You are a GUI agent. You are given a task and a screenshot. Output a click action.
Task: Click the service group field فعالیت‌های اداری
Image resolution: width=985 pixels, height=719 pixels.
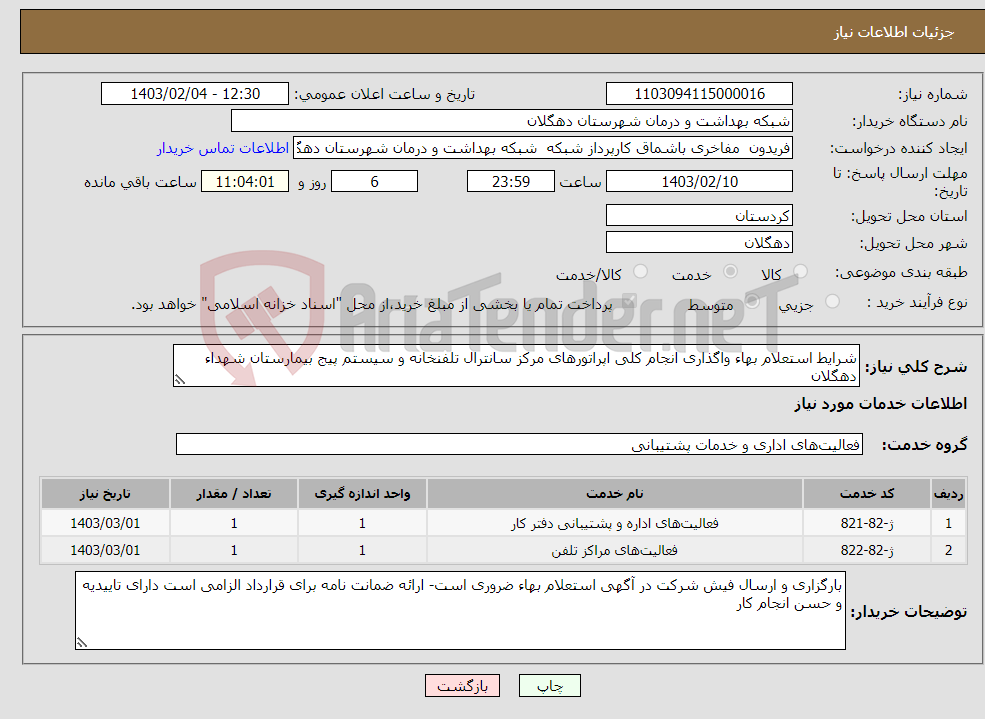520,444
